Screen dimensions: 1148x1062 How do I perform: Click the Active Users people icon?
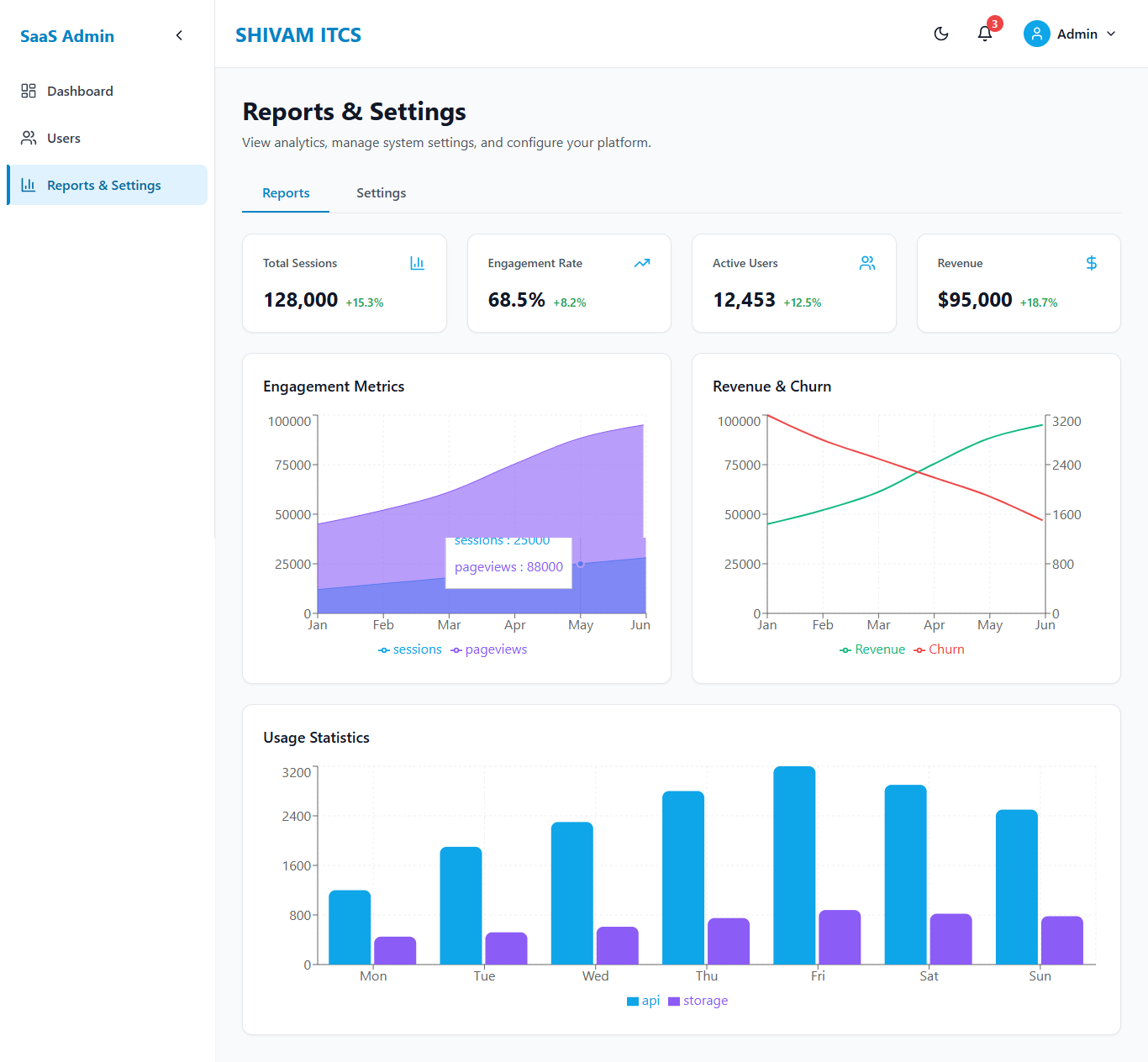[867, 263]
